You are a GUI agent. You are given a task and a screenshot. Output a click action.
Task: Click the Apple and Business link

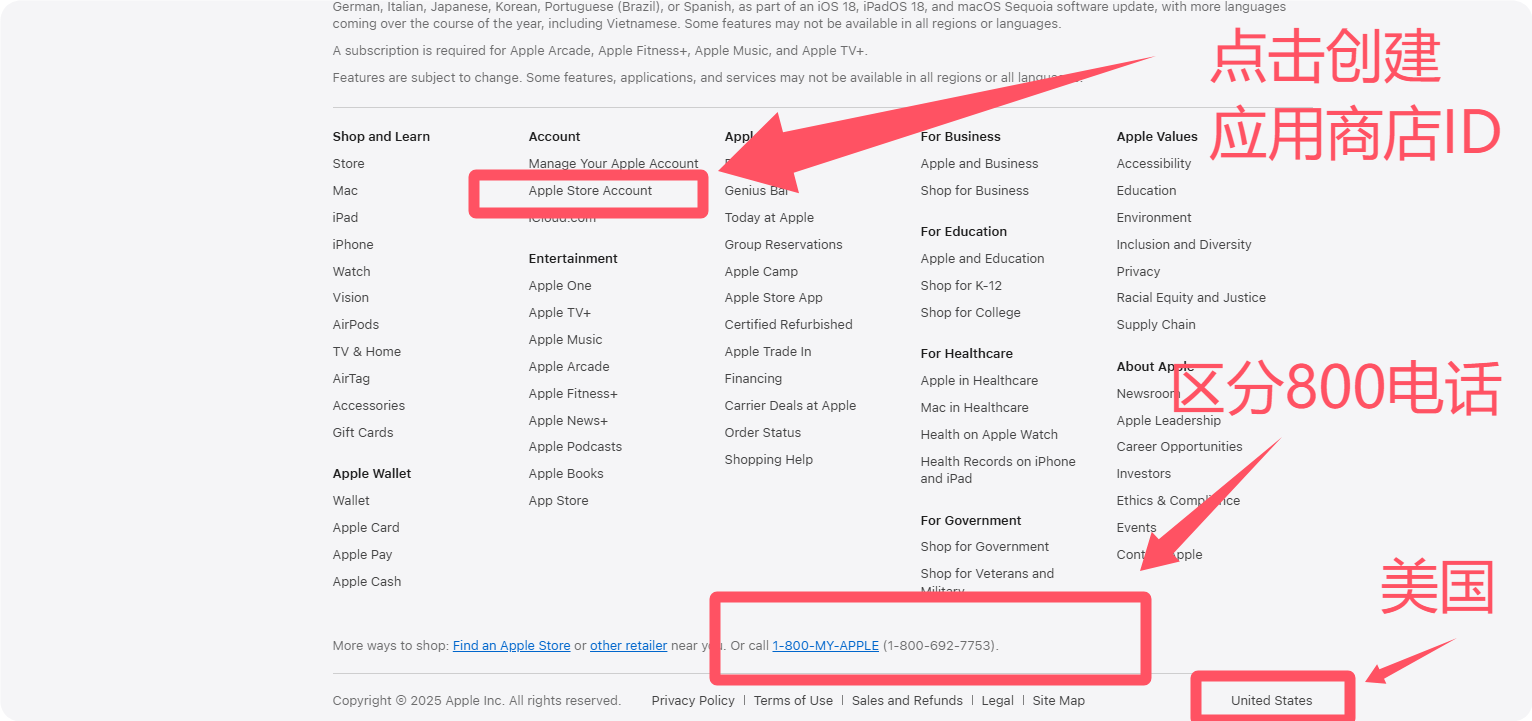[x=979, y=164]
